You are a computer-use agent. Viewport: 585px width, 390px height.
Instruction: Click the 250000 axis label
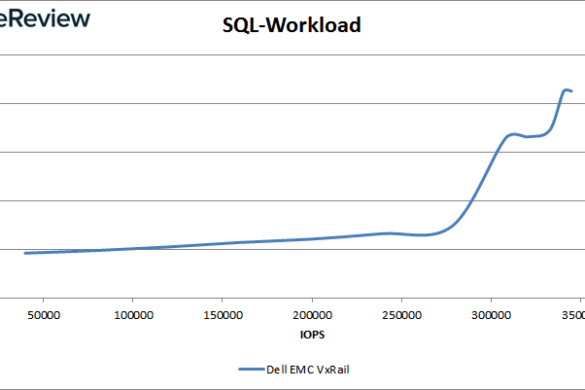(x=402, y=315)
